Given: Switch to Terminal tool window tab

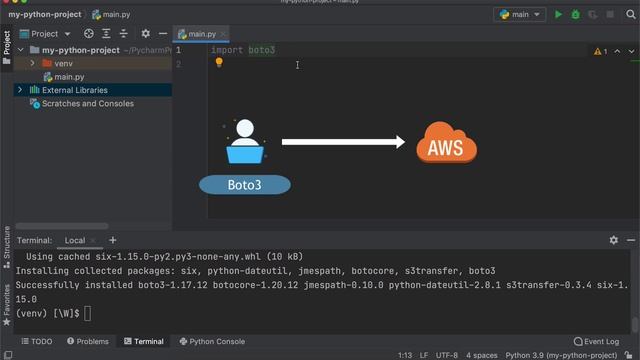Looking at the screenshot, I should pyautogui.click(x=144, y=341).
